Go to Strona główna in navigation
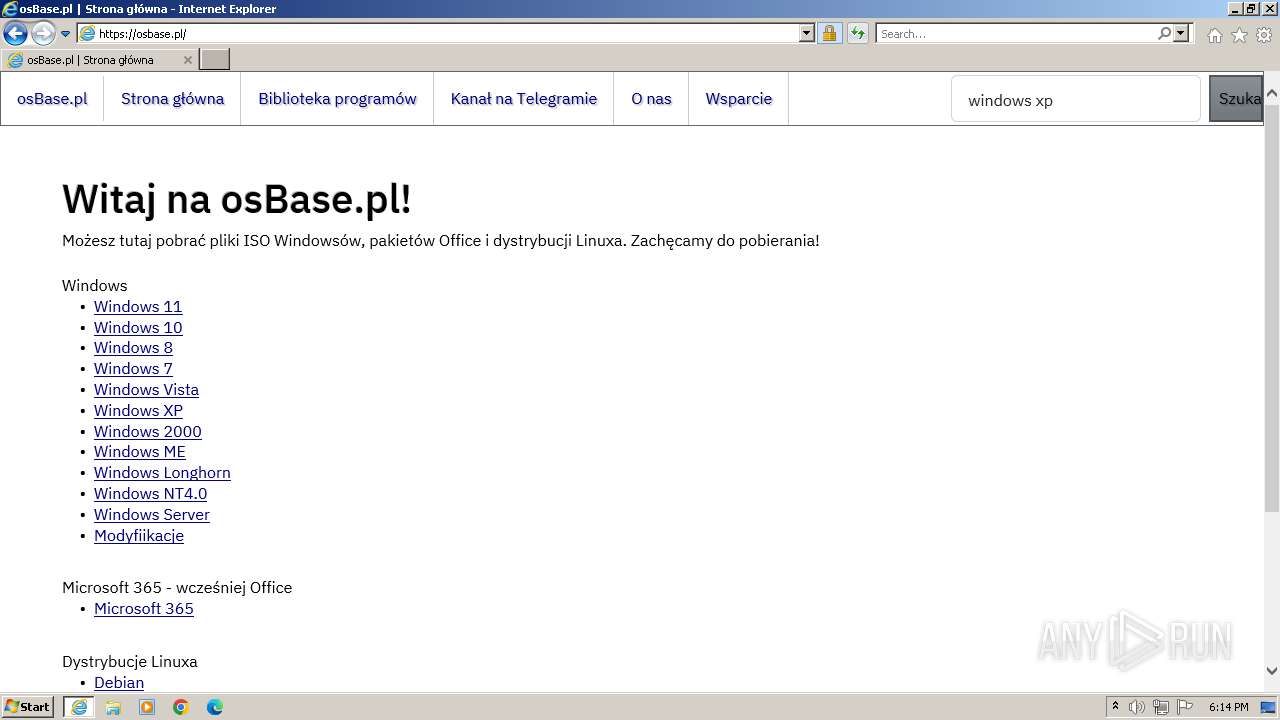The image size is (1280, 720). [172, 98]
